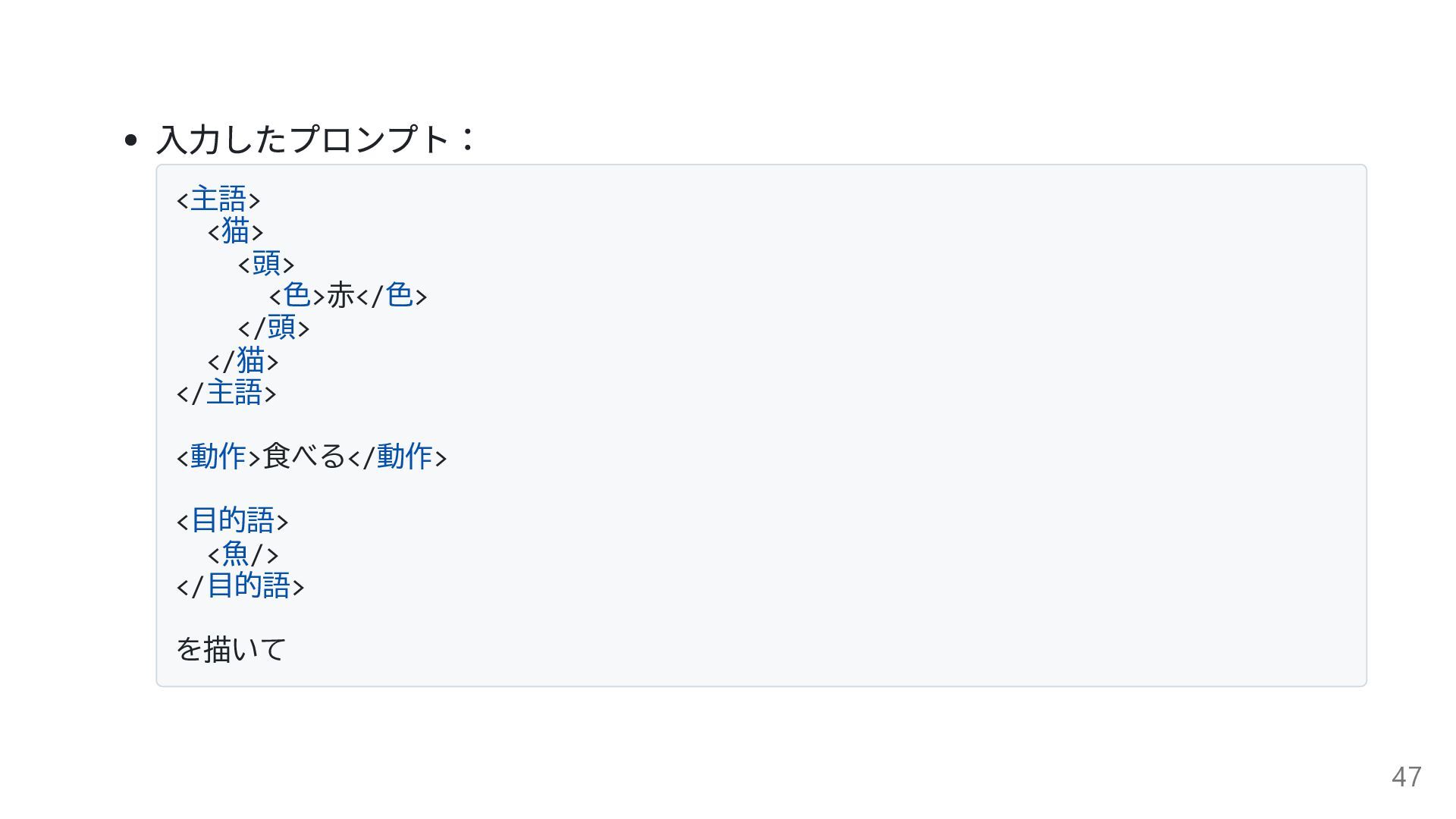Click the opening 猫 tag

pyautogui.click(x=235, y=231)
